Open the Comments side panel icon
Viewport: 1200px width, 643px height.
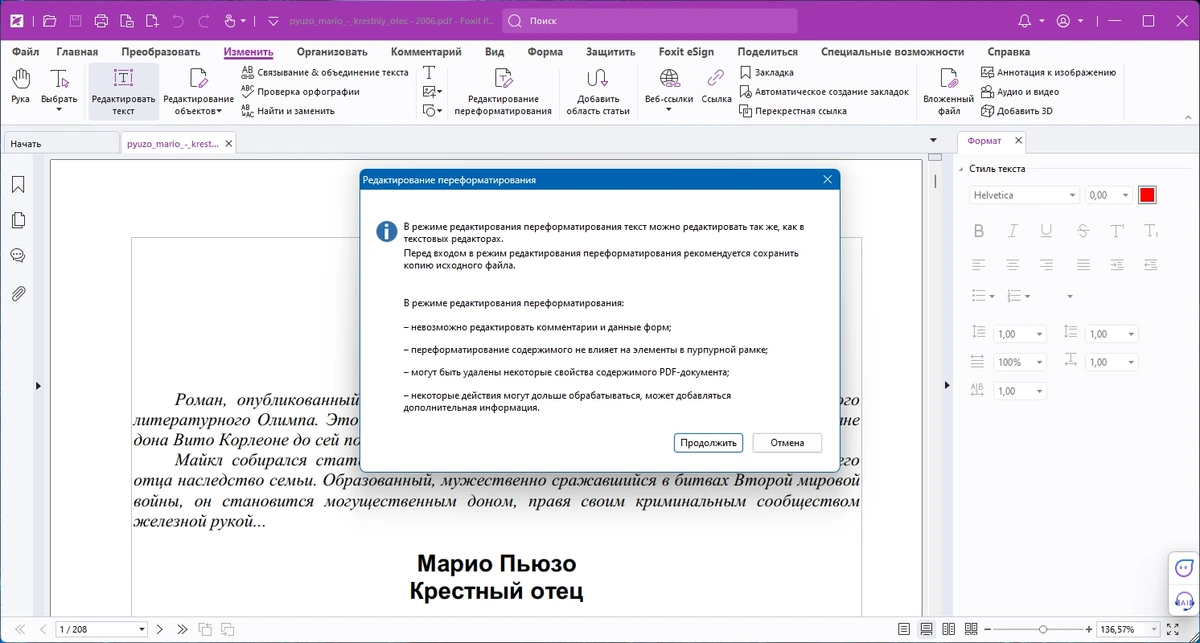point(18,256)
